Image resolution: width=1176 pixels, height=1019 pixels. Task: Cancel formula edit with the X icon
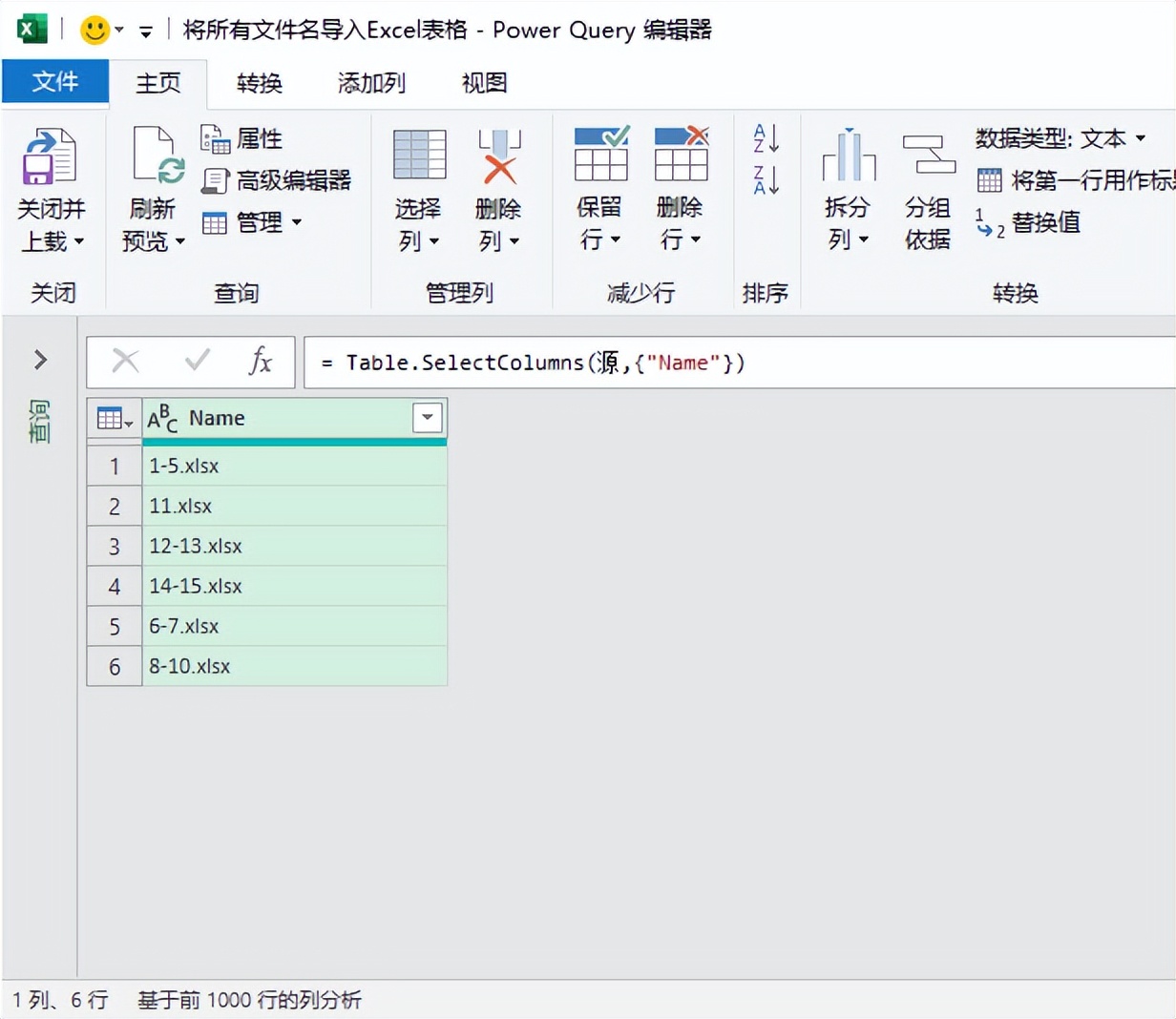[x=125, y=361]
